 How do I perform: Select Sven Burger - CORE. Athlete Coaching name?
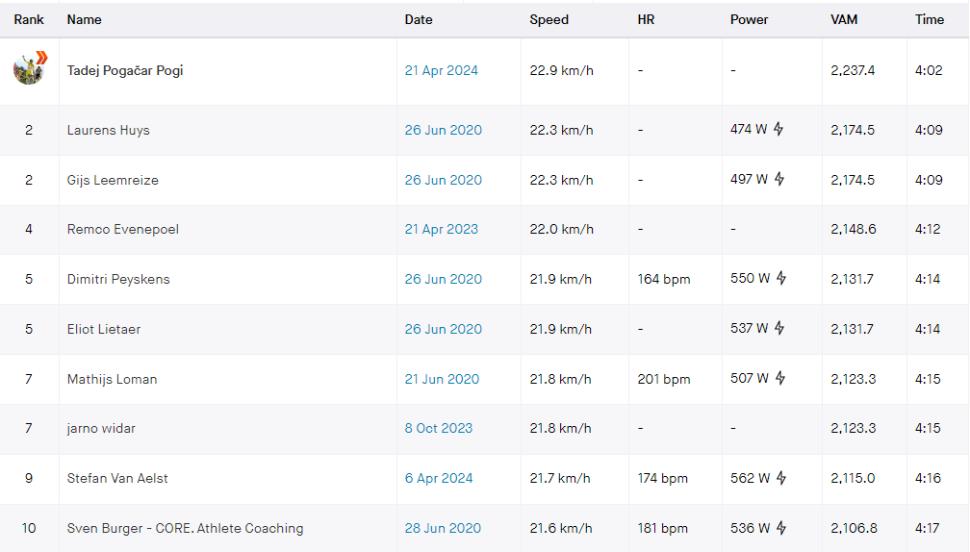pos(185,528)
